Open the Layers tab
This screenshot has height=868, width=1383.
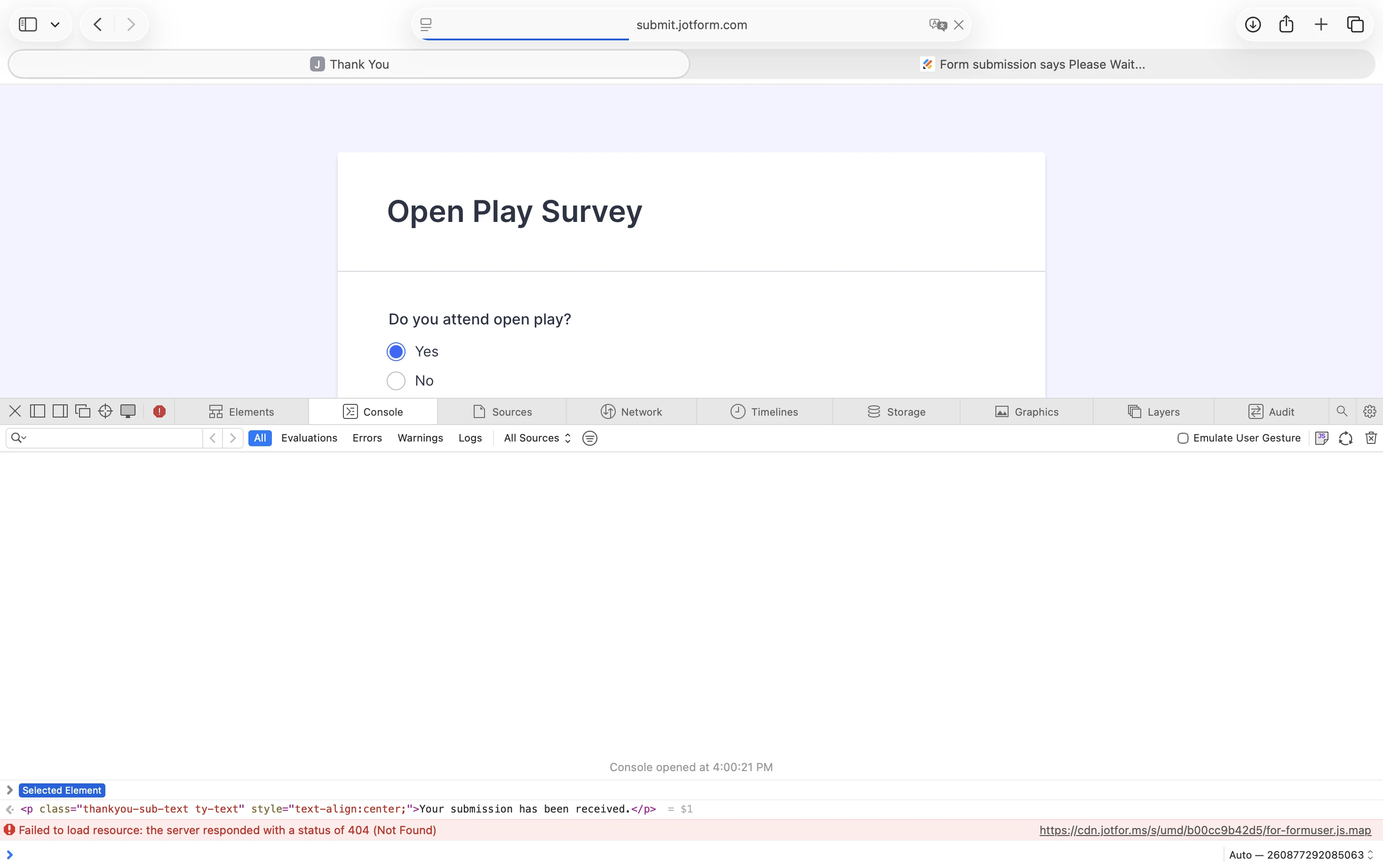pos(1153,411)
